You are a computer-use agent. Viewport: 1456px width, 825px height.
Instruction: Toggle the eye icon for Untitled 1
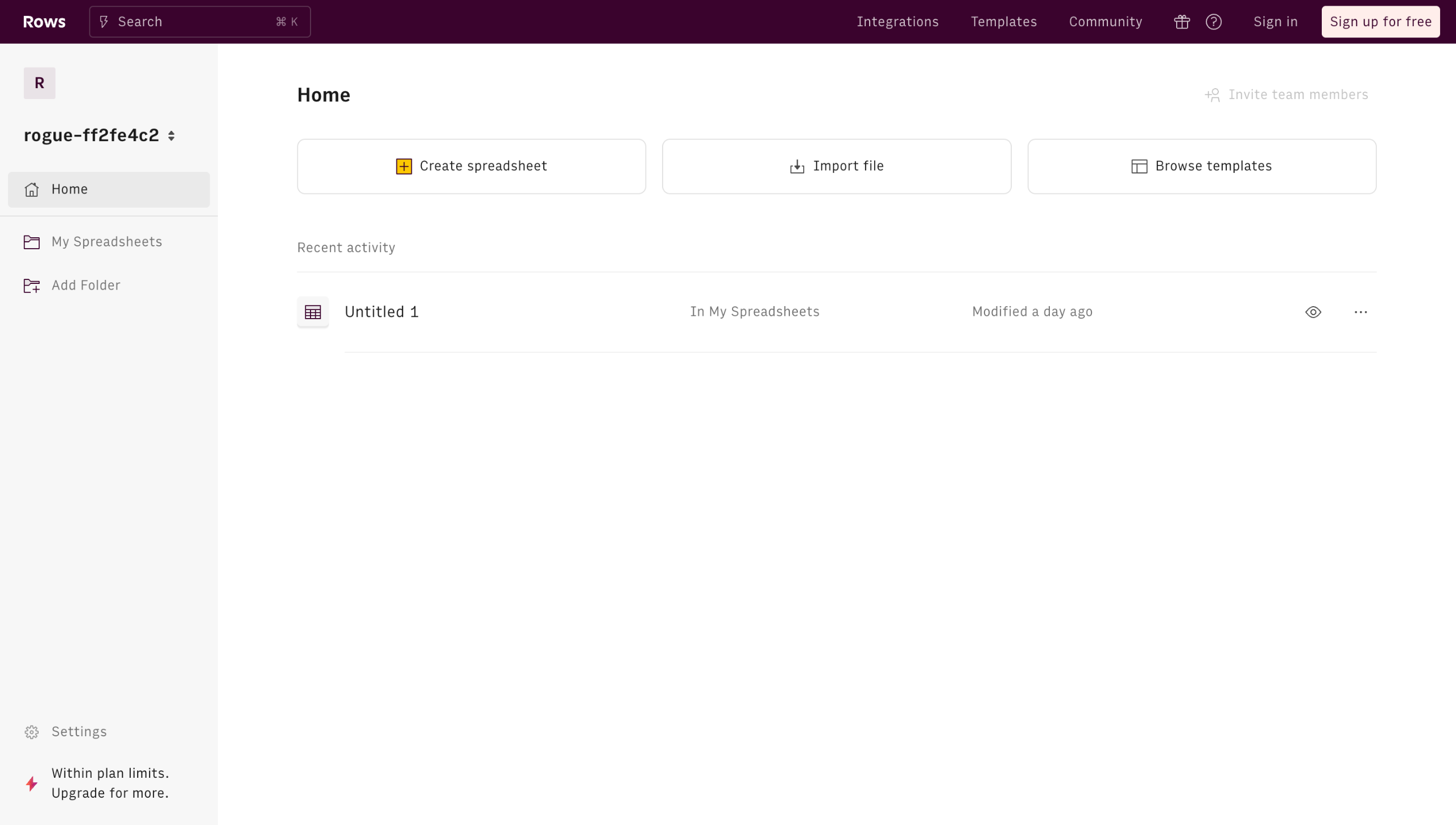pos(1313,312)
